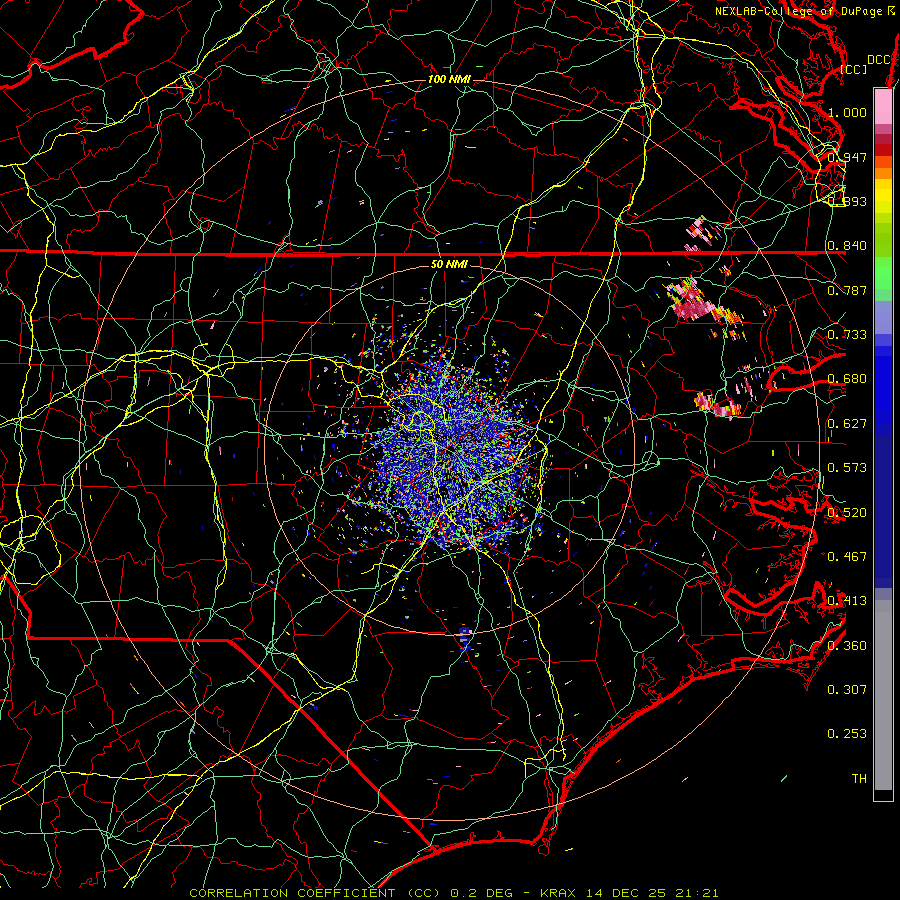Viewport: 900px width, 900px height.
Task: Click the 0.253 color scale value
Action: click(847, 734)
